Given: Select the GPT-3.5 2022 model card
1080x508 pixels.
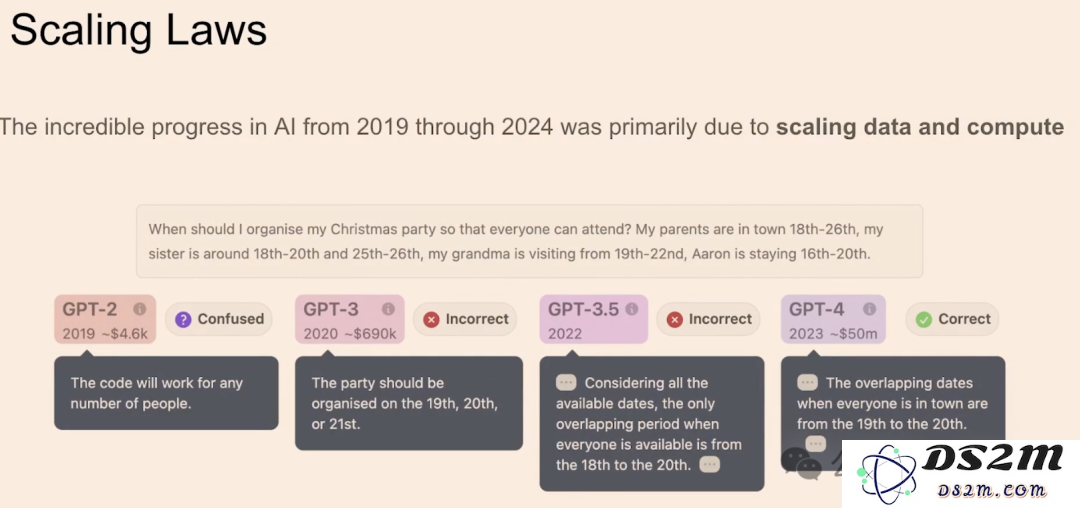Looking at the screenshot, I should point(594,319).
